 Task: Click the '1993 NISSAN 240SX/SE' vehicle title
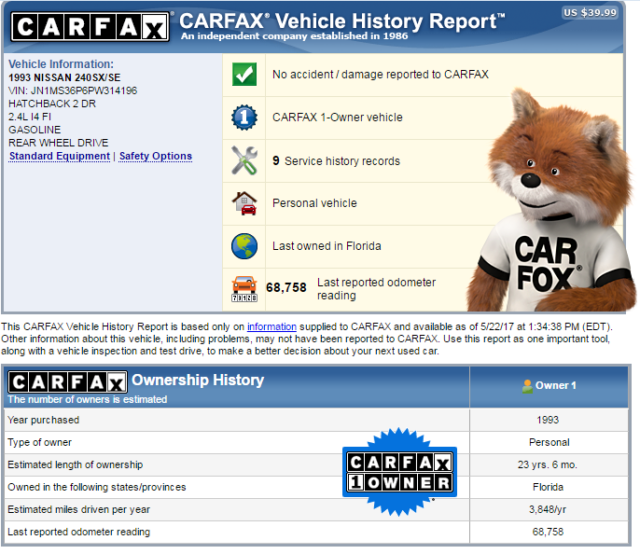click(64, 78)
